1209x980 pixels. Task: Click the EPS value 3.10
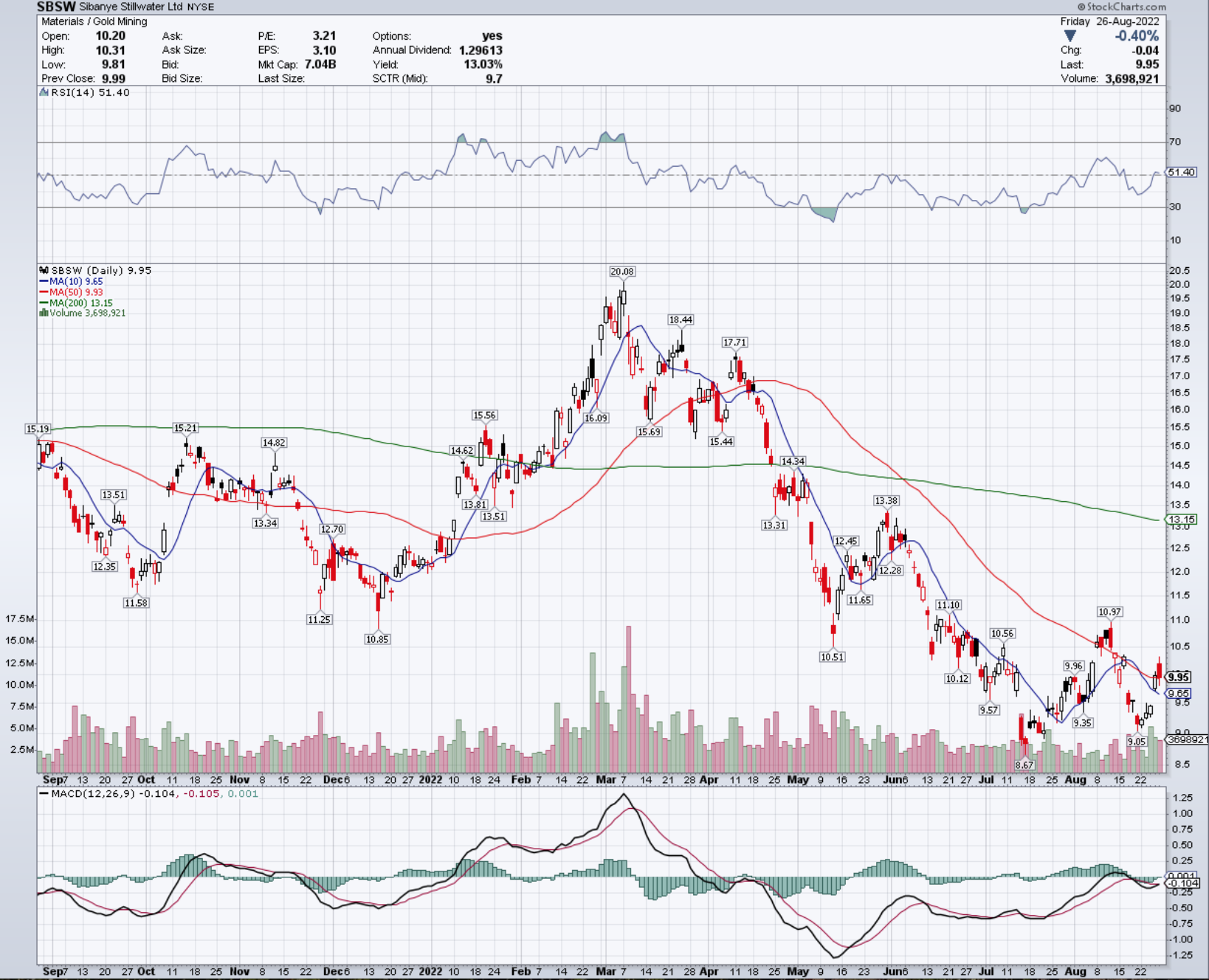(x=324, y=50)
